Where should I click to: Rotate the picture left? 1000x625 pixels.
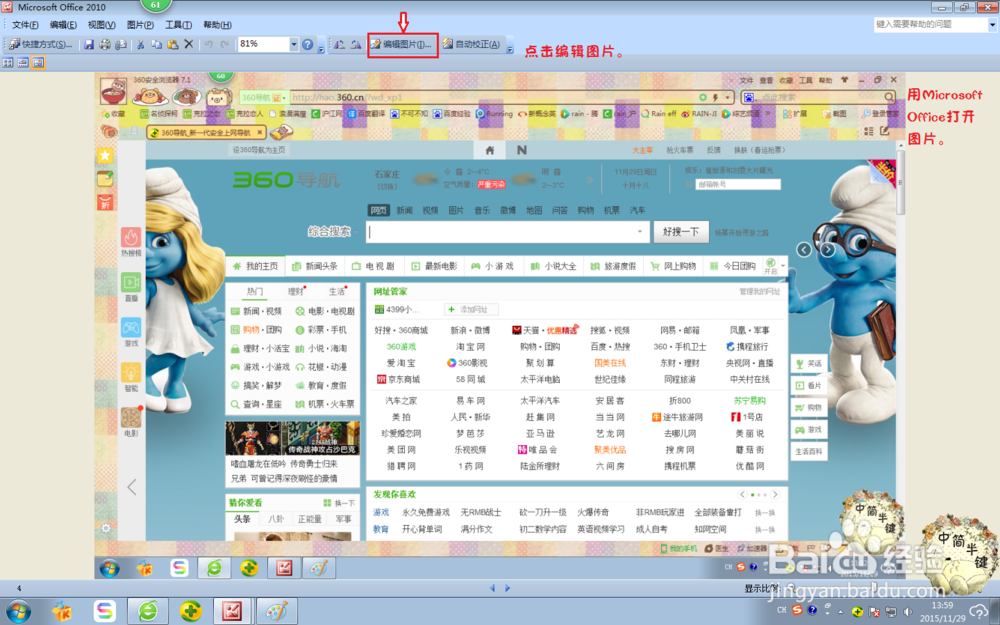click(340, 45)
